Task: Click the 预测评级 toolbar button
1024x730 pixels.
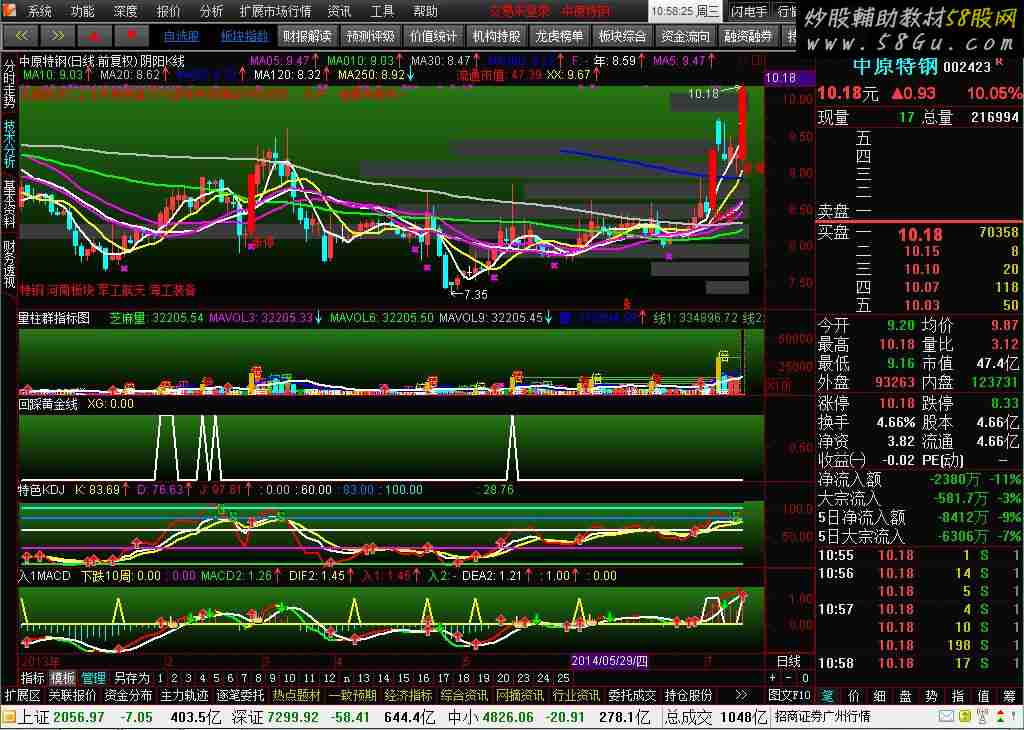Action: (x=370, y=37)
